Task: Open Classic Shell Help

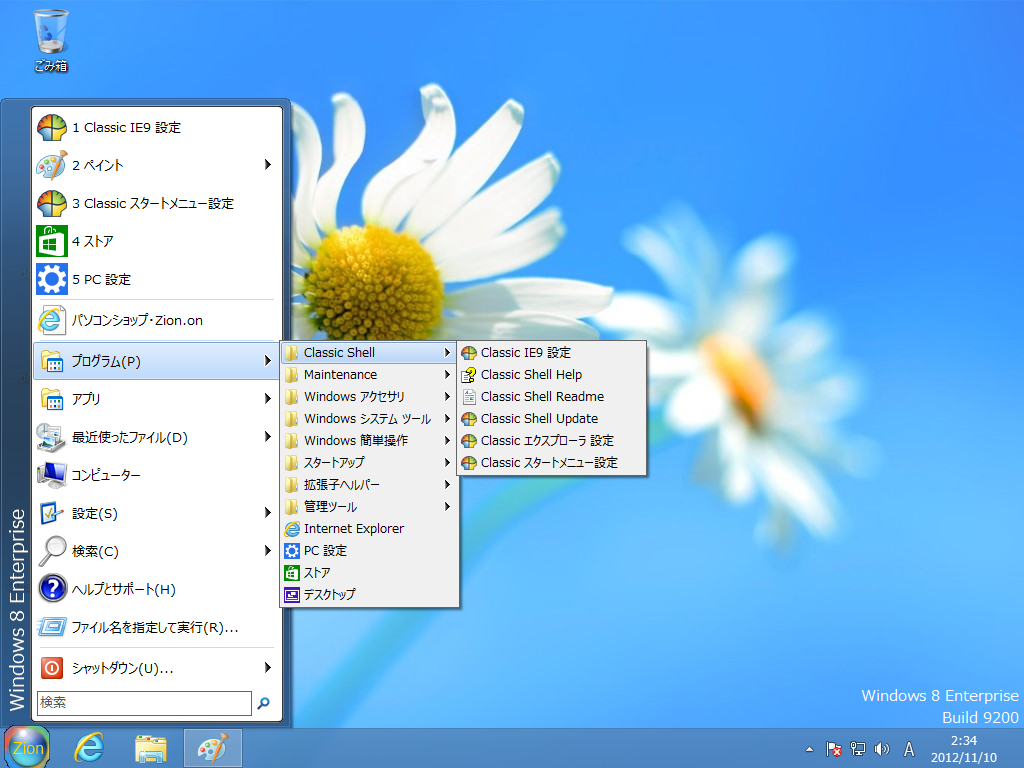Action: pyautogui.click(x=531, y=375)
